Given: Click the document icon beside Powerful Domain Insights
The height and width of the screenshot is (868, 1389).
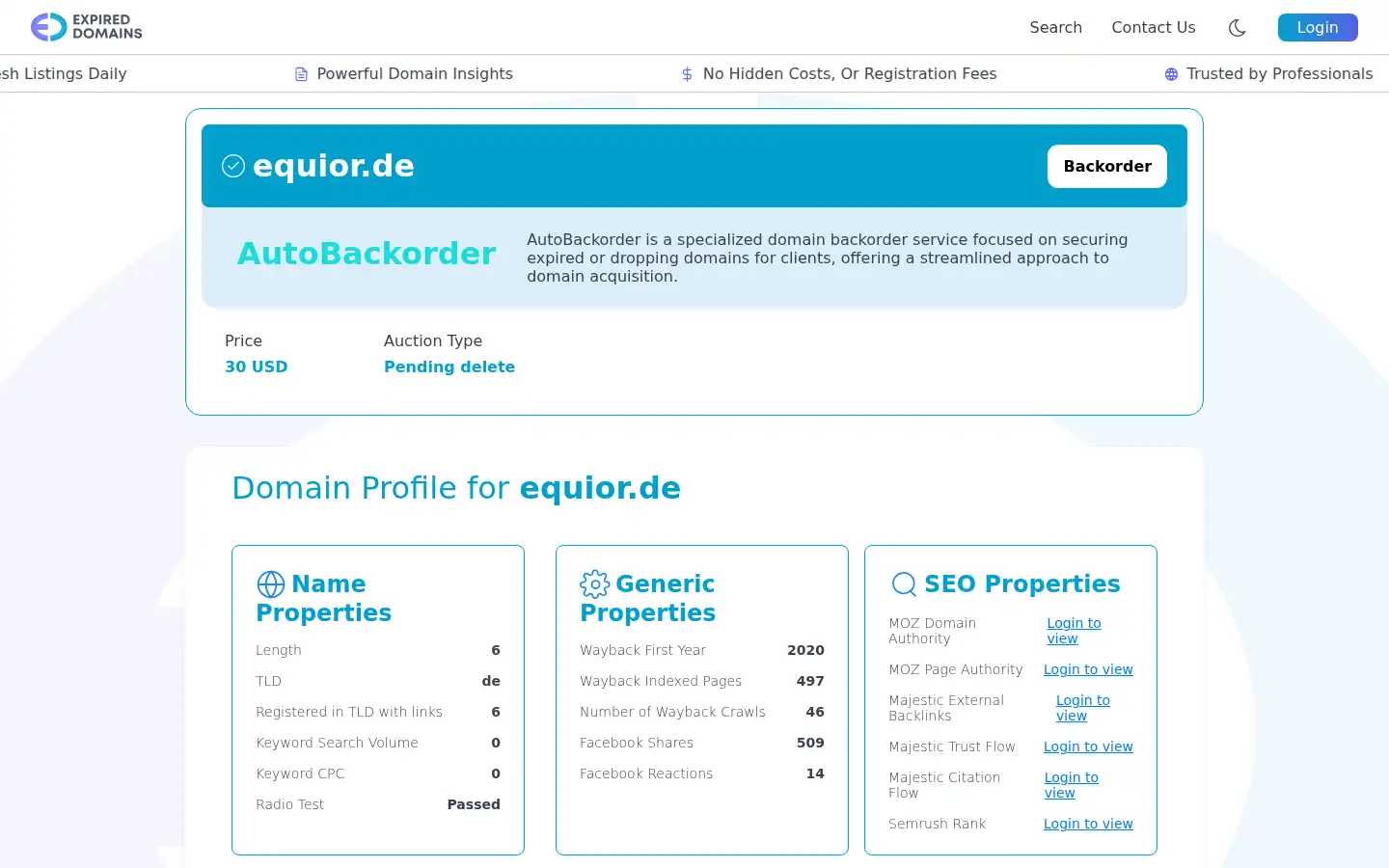Looking at the screenshot, I should [x=301, y=74].
